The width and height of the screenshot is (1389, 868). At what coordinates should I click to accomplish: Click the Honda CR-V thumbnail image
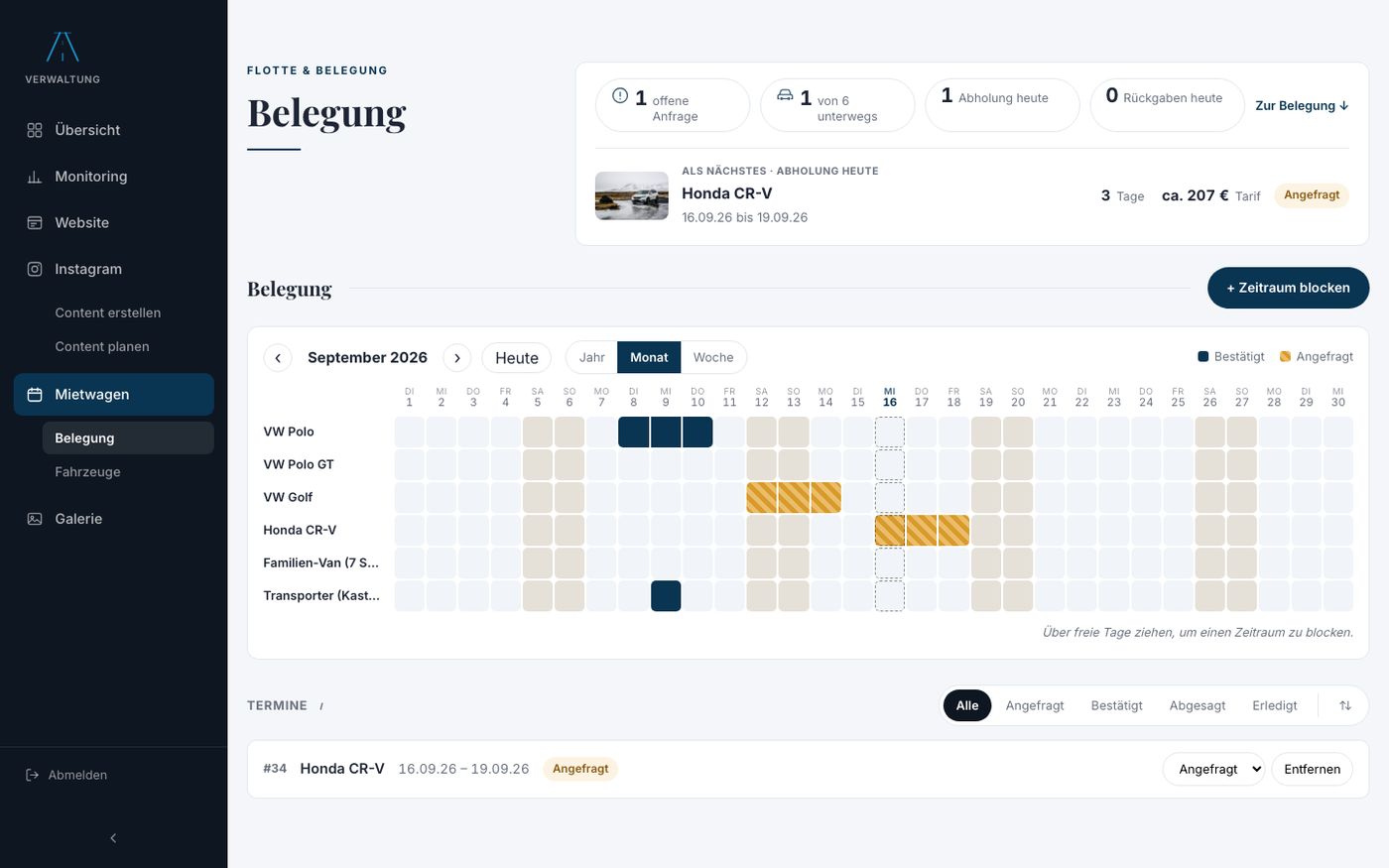[632, 195]
